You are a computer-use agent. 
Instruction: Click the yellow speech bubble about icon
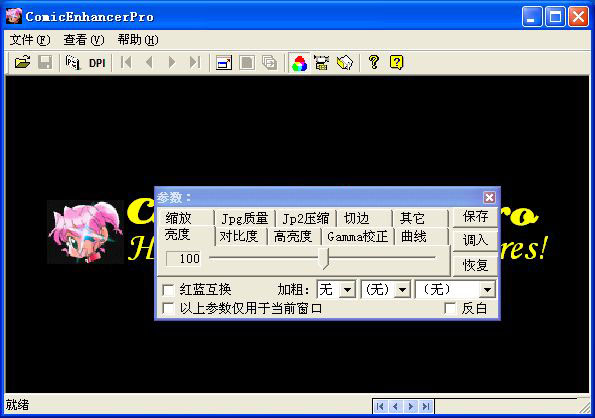coord(397,62)
